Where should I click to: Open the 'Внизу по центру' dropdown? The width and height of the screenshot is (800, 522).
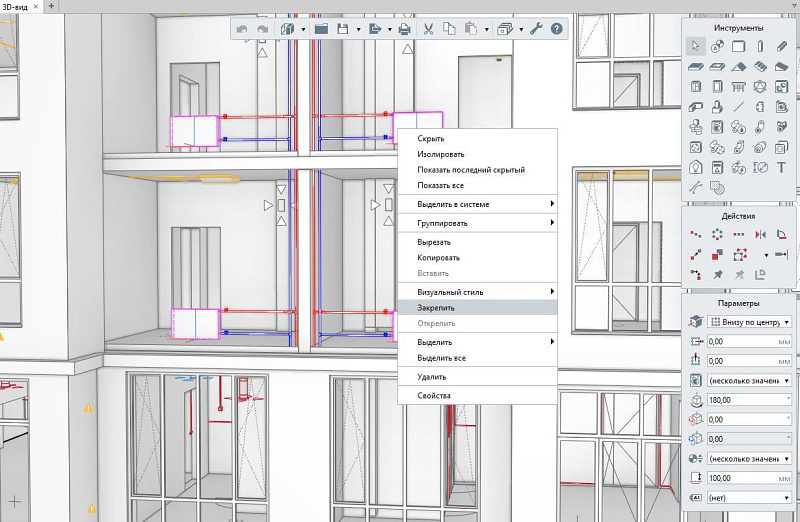pyautogui.click(x=749, y=322)
